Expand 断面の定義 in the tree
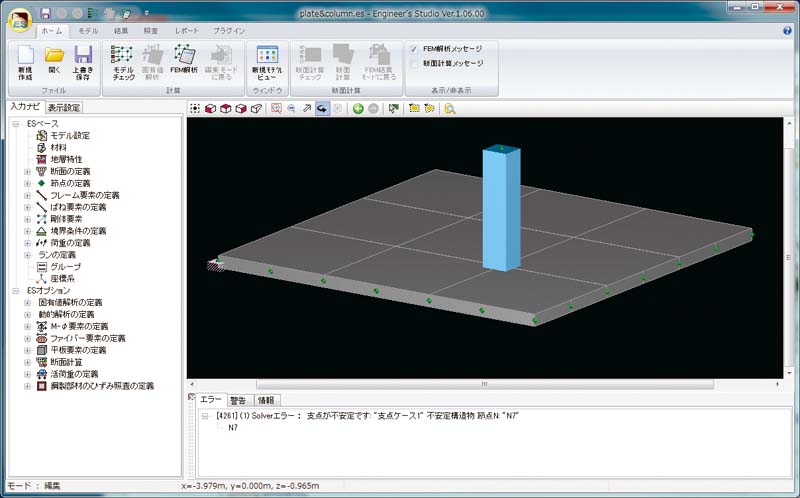 coord(28,171)
